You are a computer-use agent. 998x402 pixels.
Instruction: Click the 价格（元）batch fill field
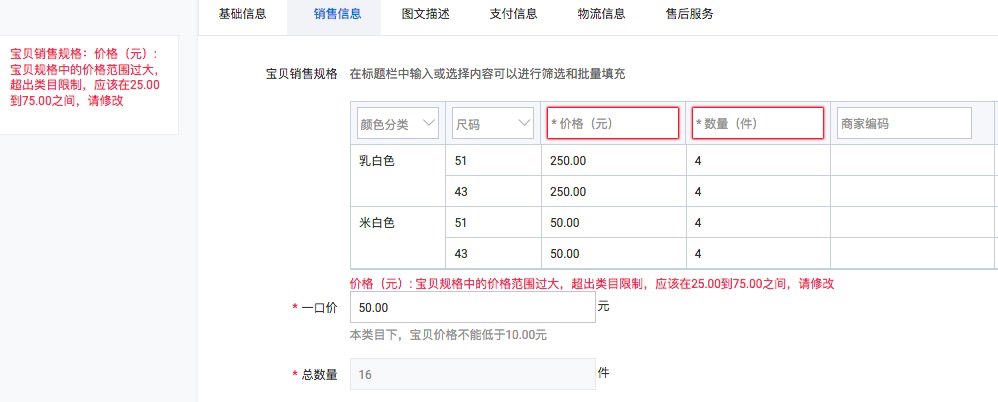click(x=613, y=124)
